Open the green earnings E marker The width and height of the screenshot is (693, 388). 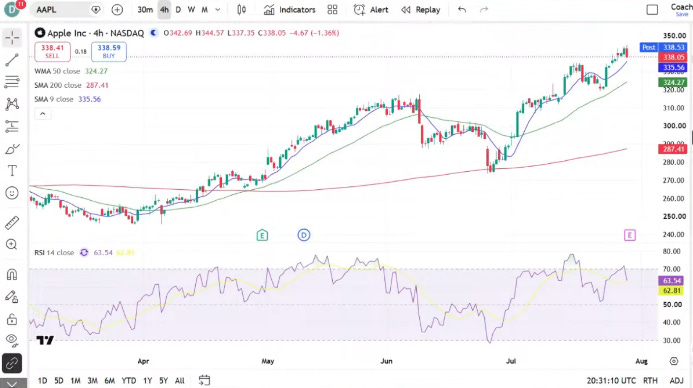tap(262, 235)
